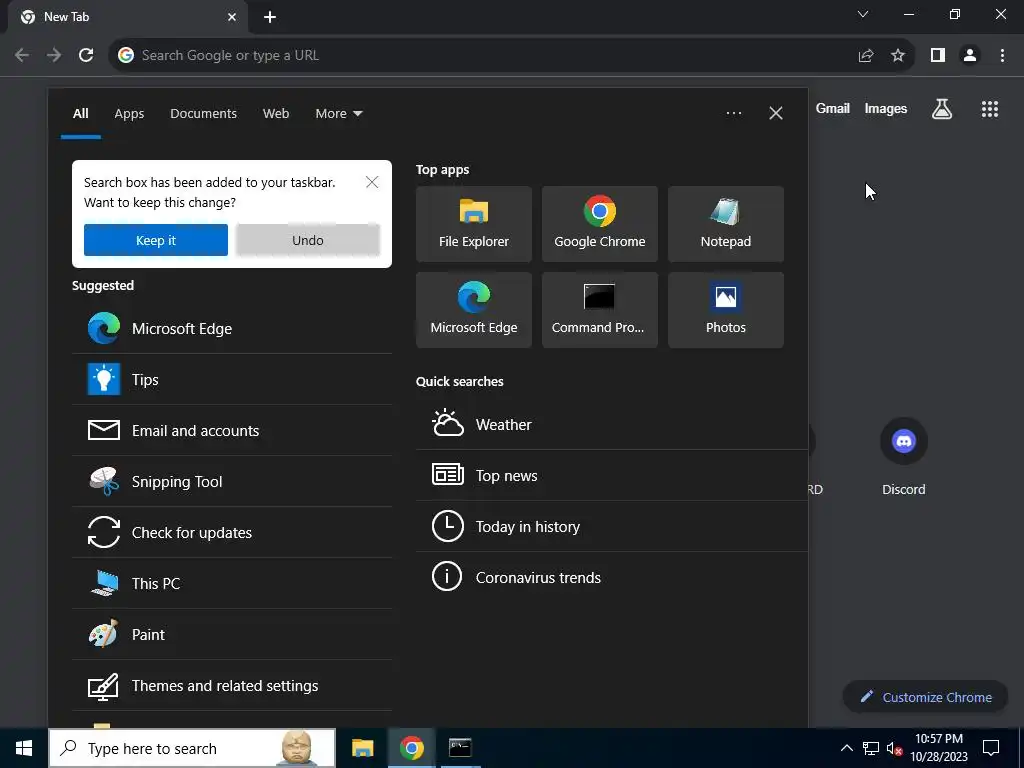Open a new Chrome tab
The width and height of the screenshot is (1024, 768).
[270, 18]
